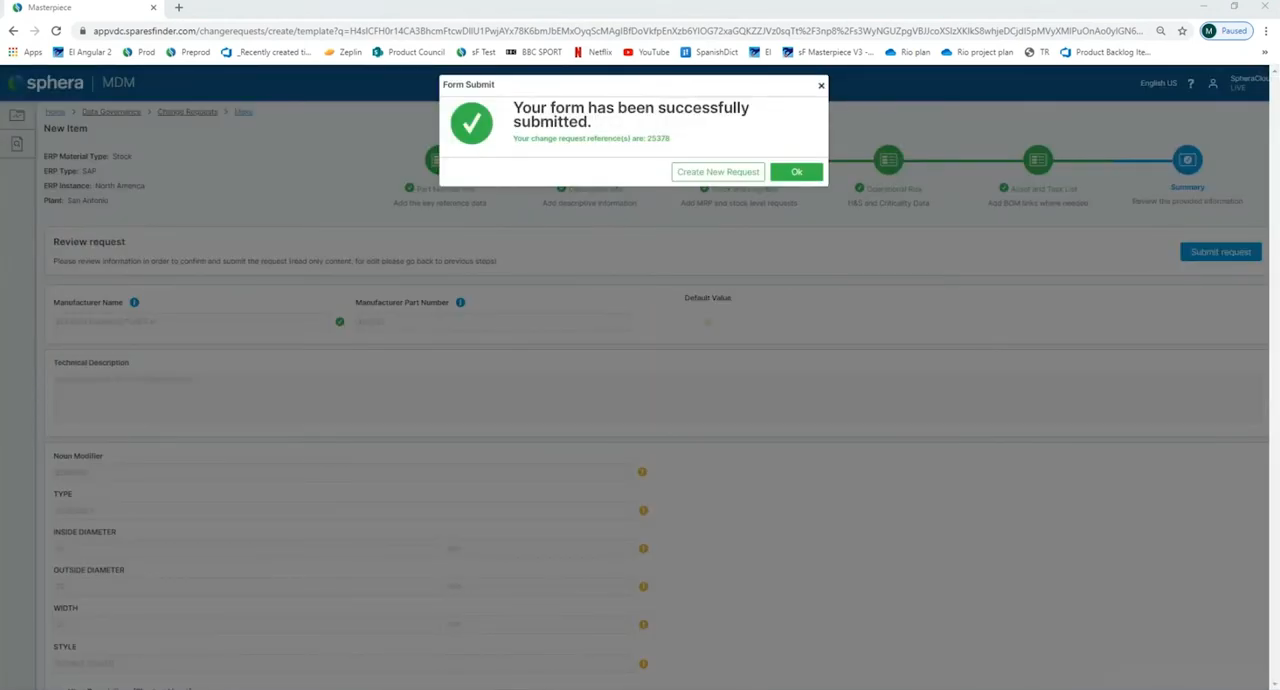Click the browser reload button
Viewport: 1280px width, 690px height.
56,31
